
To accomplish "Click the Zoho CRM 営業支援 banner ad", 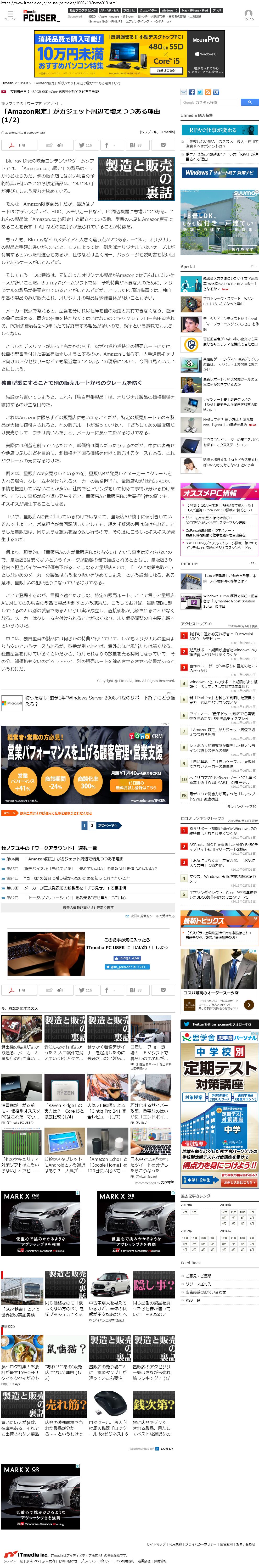I will tap(85, 765).
